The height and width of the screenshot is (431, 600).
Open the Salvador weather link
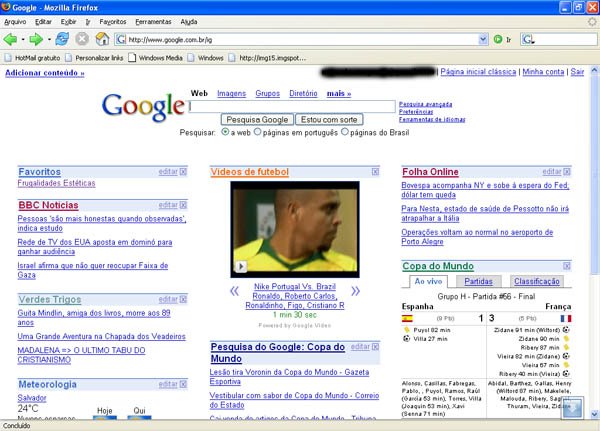tap(32, 398)
